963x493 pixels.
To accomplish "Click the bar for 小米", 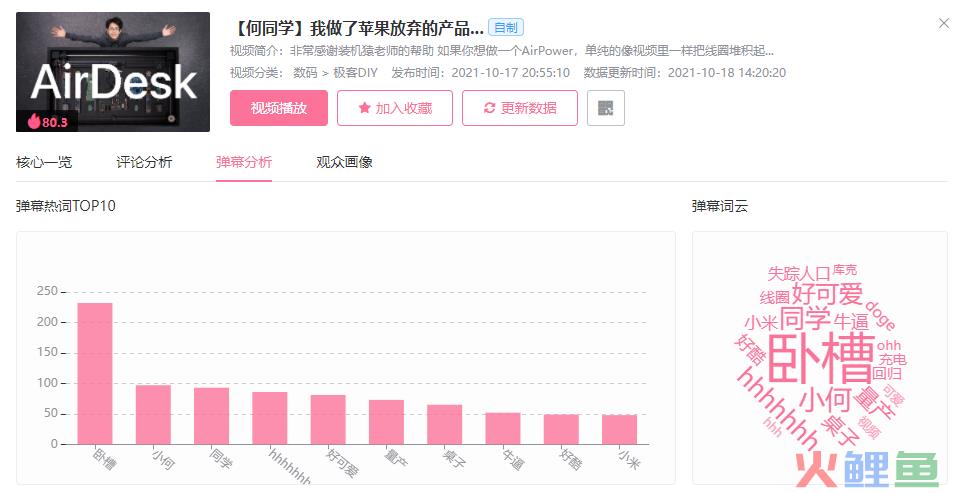I will pyautogui.click(x=620, y=429).
